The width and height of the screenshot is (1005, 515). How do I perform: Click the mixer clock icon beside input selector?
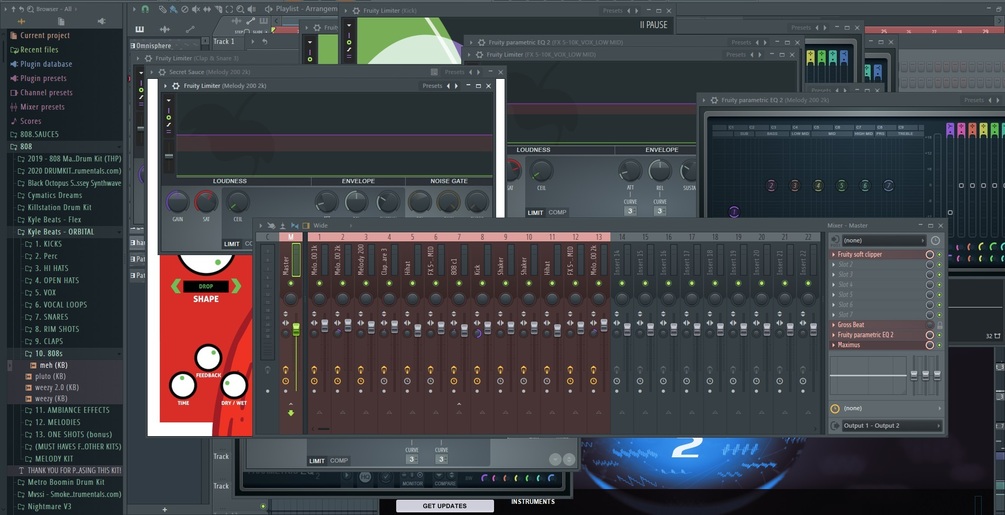click(x=935, y=241)
